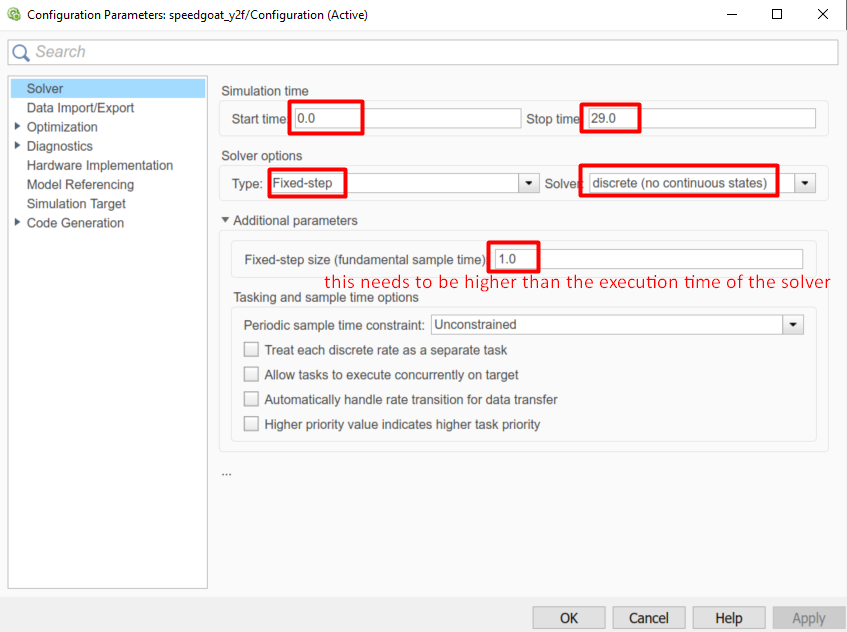
Task: Select Data Import/Export in the sidebar
Action: [x=80, y=108]
